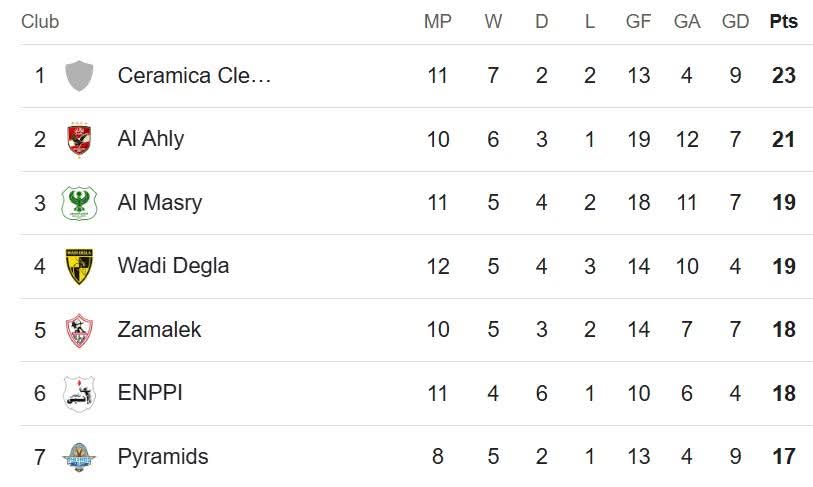Select the Zamalek team name
This screenshot has height=487, width=813.
[x=159, y=330]
